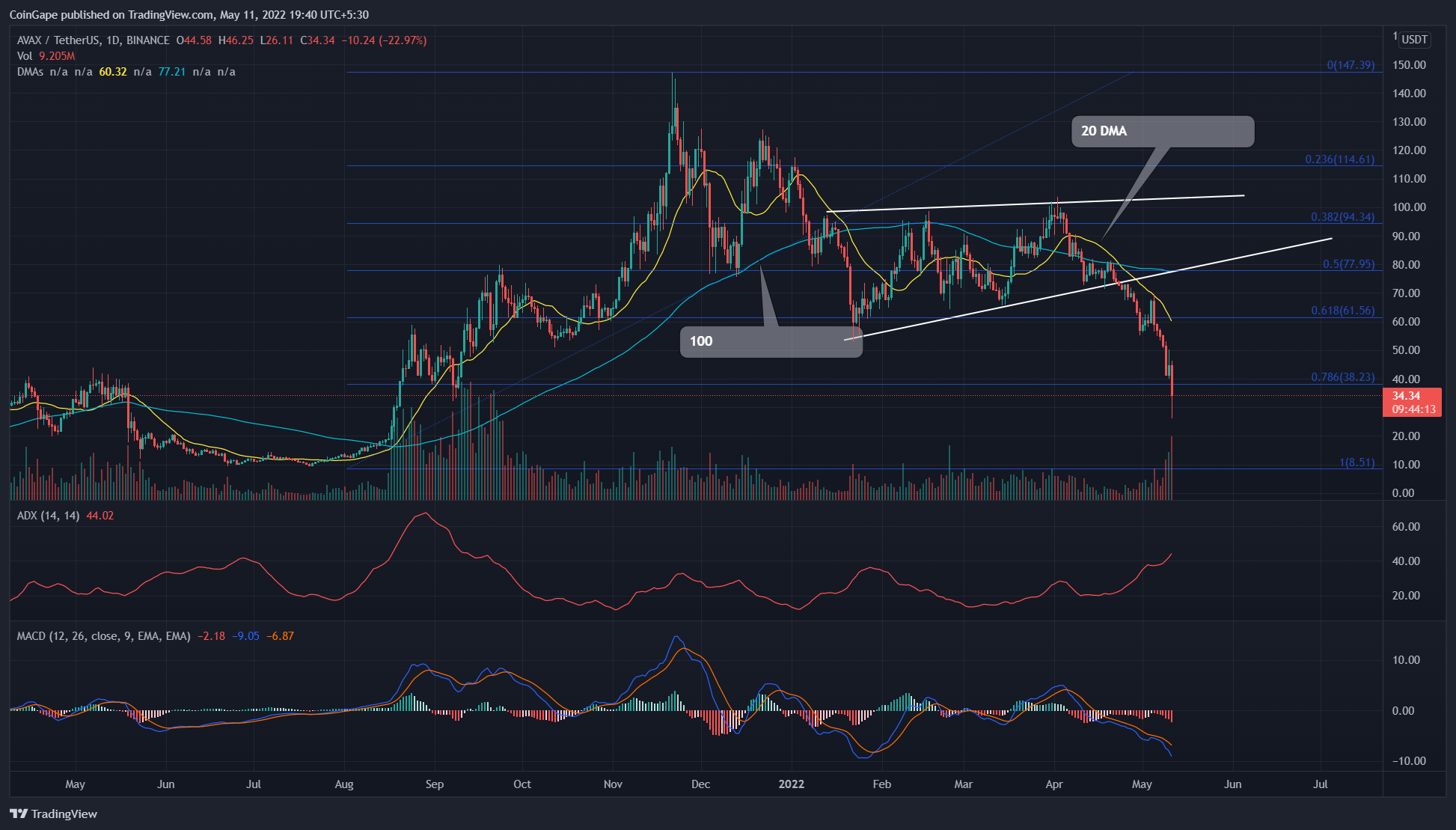Click the 0.618(61.56) Fibonacci level label
This screenshot has width=1456, height=830.
click(1342, 311)
